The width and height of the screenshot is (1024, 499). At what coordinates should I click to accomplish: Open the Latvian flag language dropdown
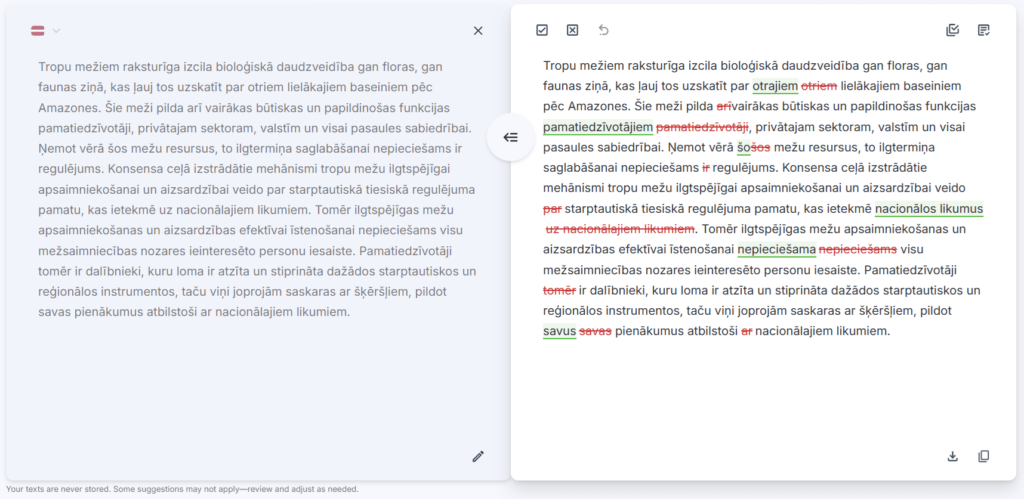pyautogui.click(x=38, y=31)
